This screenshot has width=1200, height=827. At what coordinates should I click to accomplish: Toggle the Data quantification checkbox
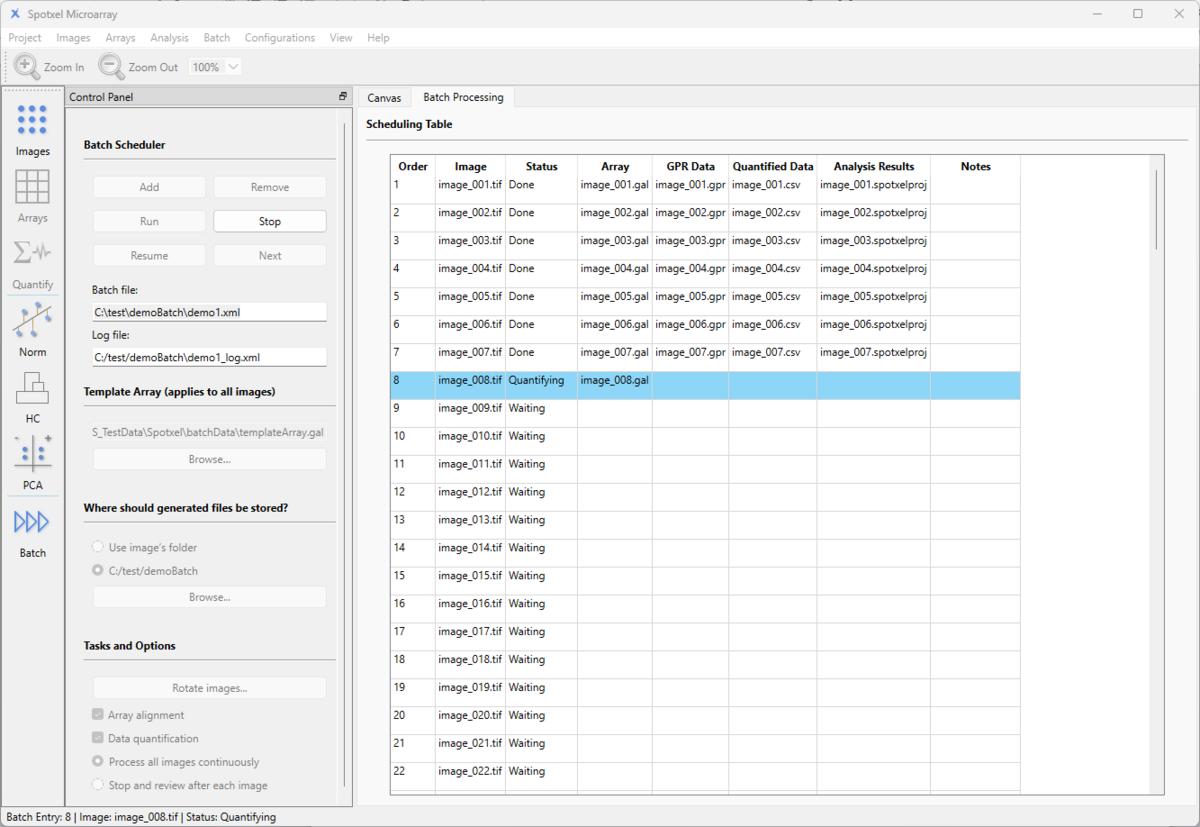pyautogui.click(x=98, y=738)
